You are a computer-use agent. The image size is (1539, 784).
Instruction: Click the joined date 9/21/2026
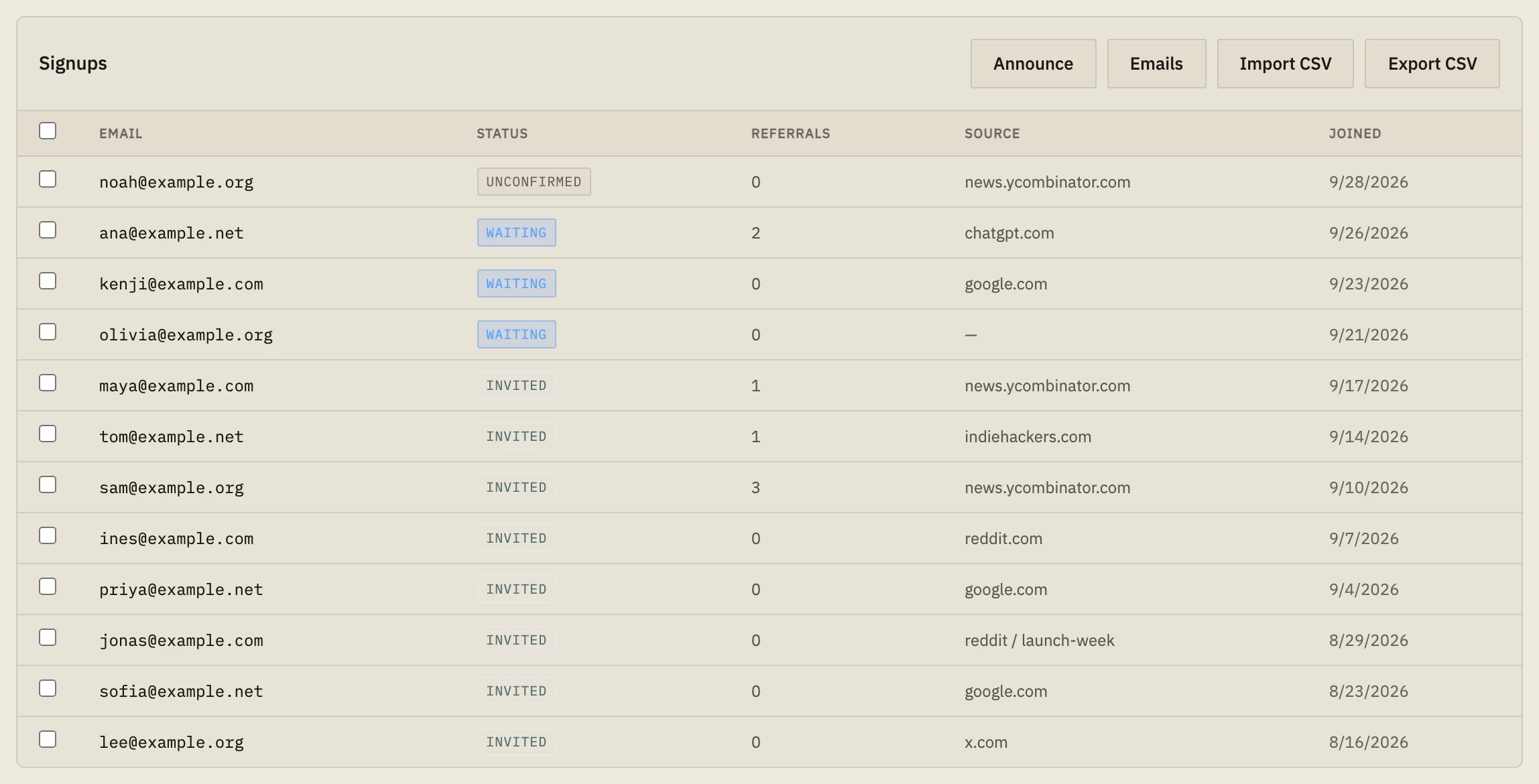(1368, 335)
